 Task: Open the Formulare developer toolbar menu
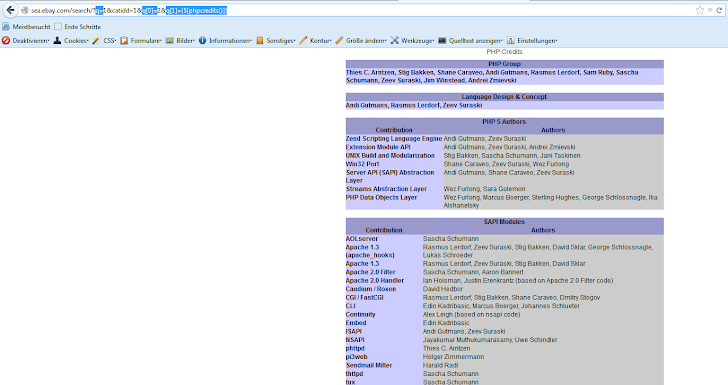point(141,41)
